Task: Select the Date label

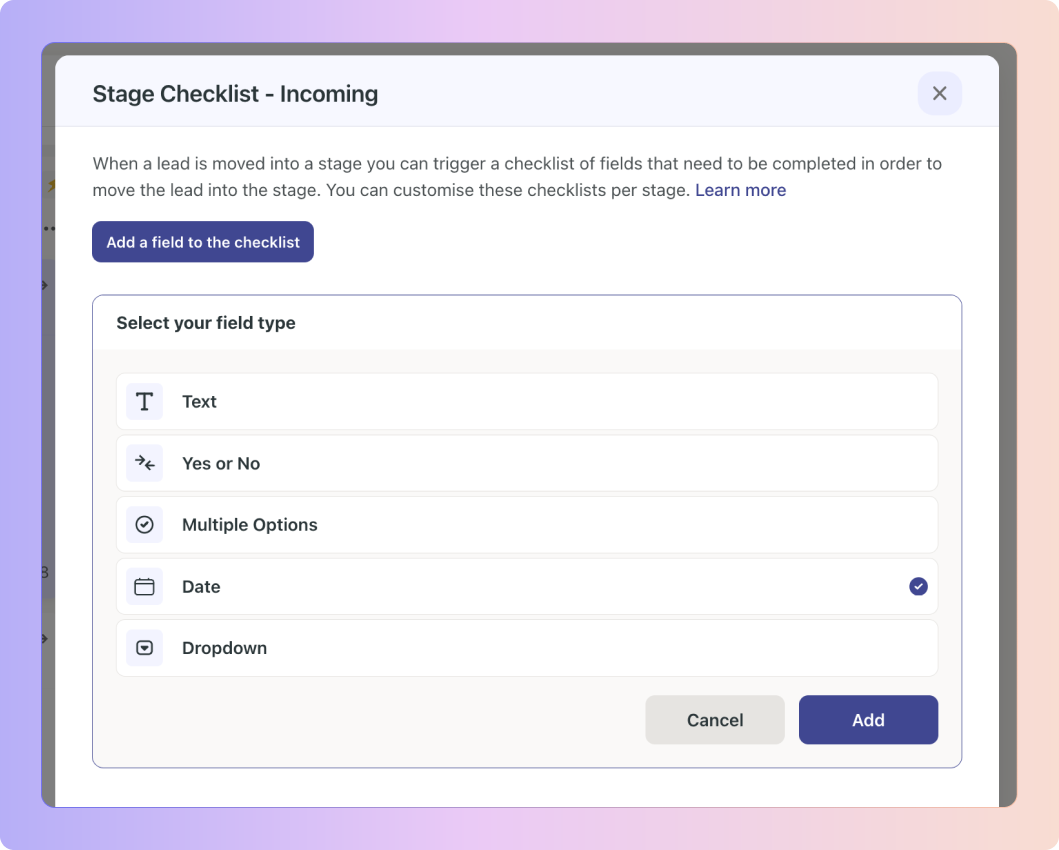Action: [x=201, y=587]
